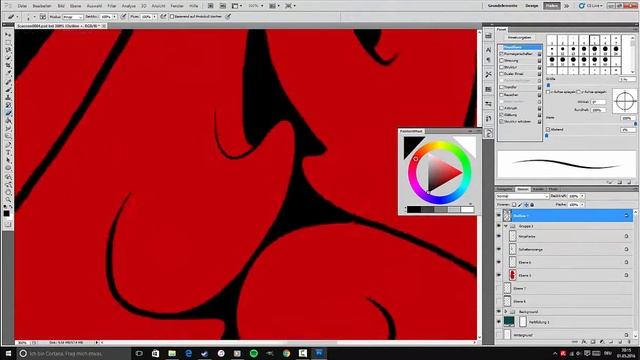Open the Deckkr. slider arrow in options bar
640x360 pixels.
coord(115,17)
